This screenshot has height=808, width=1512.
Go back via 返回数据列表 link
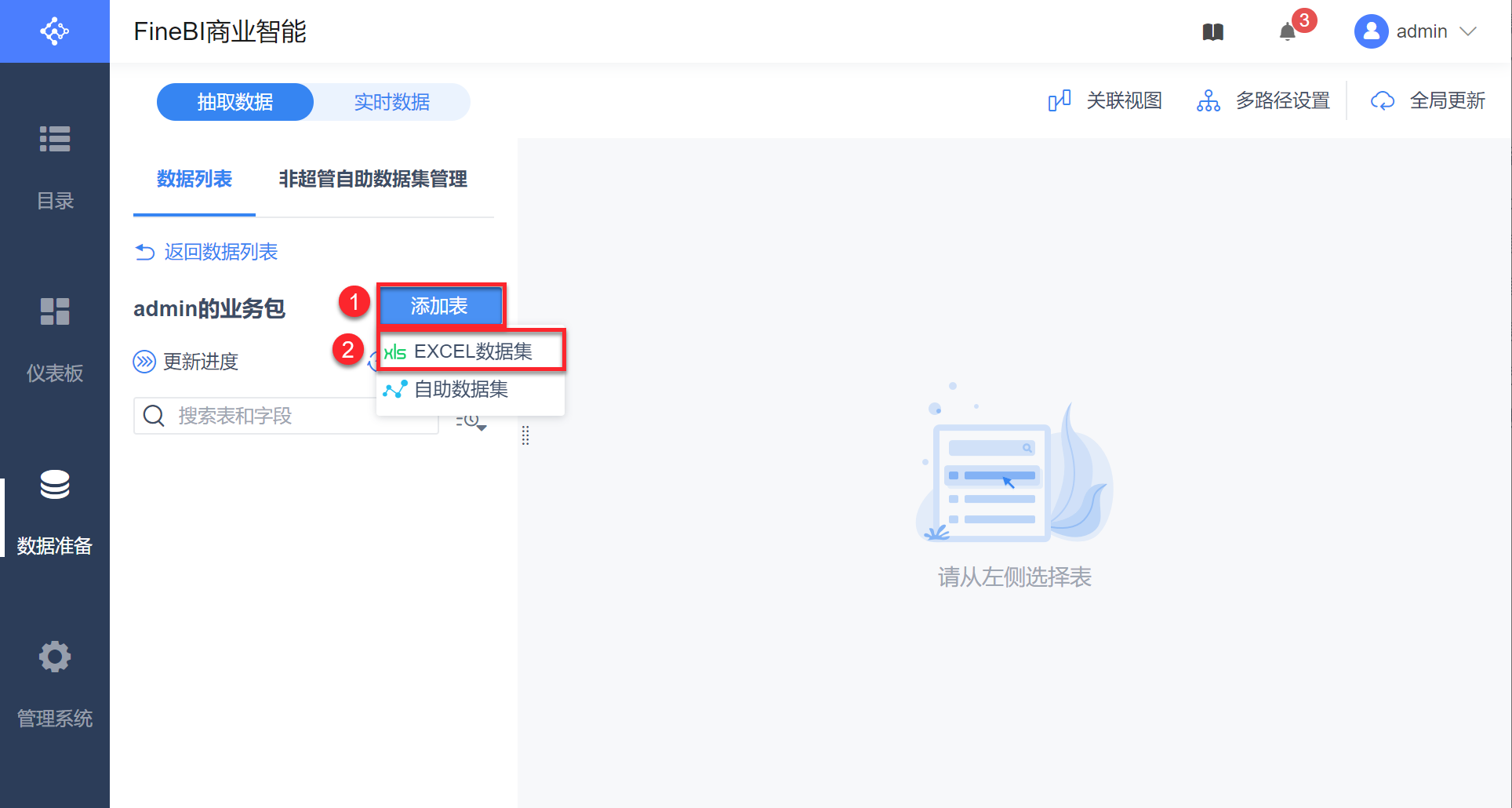(206, 252)
